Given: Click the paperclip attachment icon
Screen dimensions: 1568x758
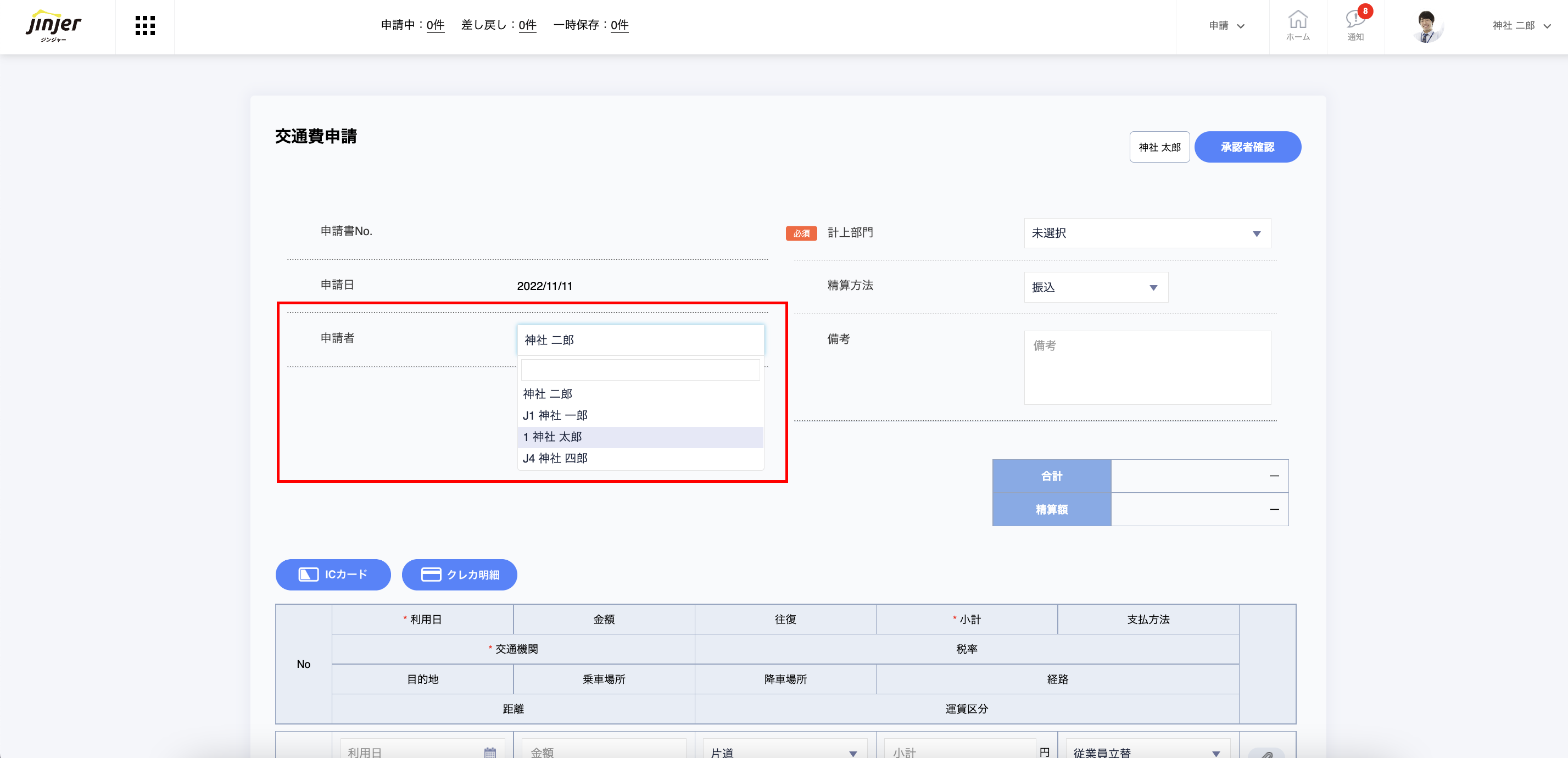Looking at the screenshot, I should pos(1266,754).
